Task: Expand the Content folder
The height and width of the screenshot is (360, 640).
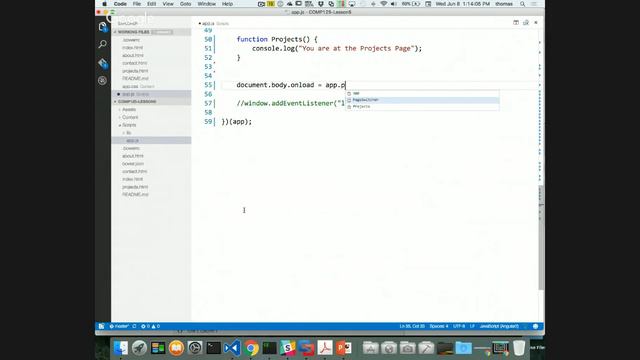Action: (130, 117)
